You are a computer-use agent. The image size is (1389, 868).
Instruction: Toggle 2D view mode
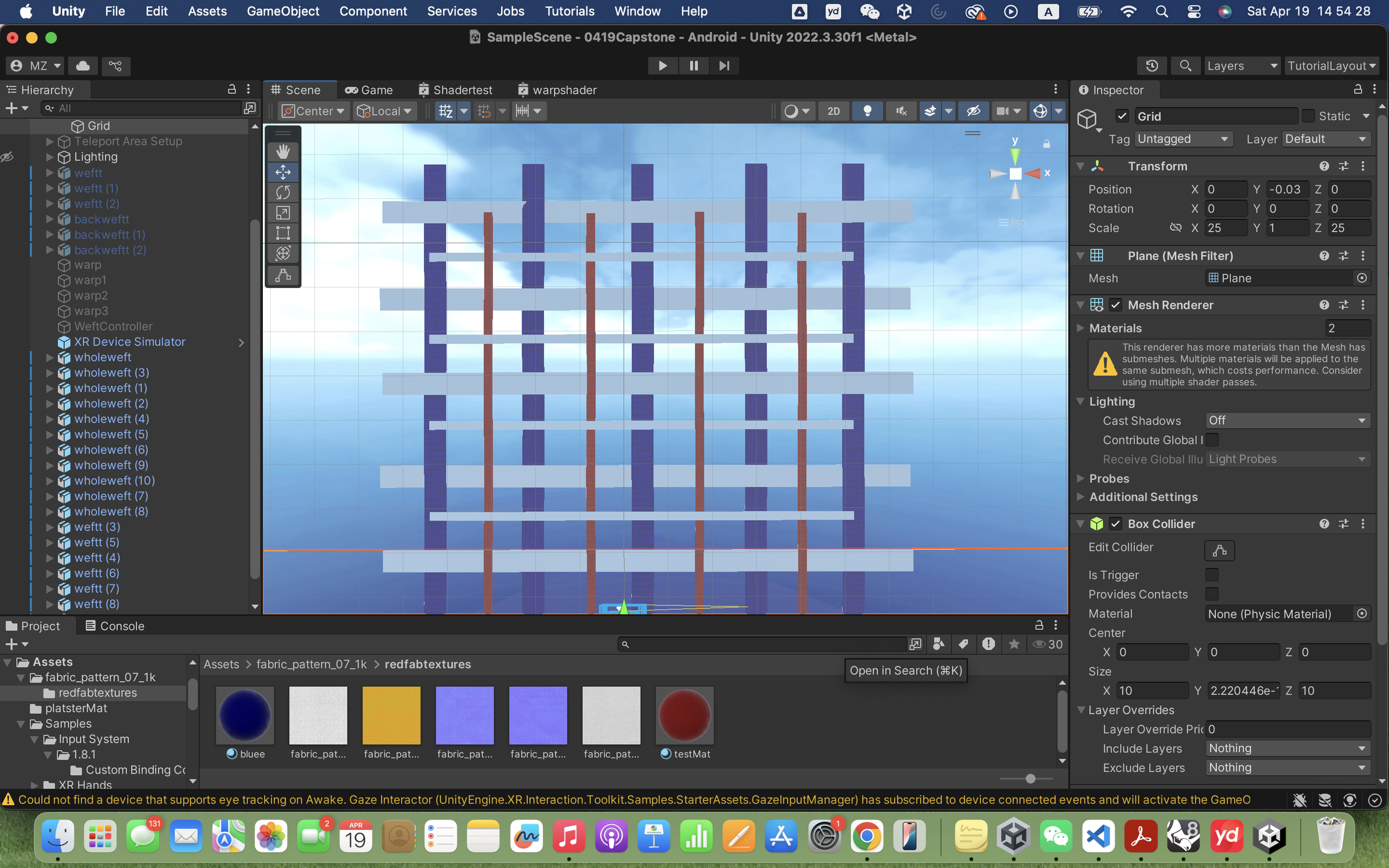833,111
